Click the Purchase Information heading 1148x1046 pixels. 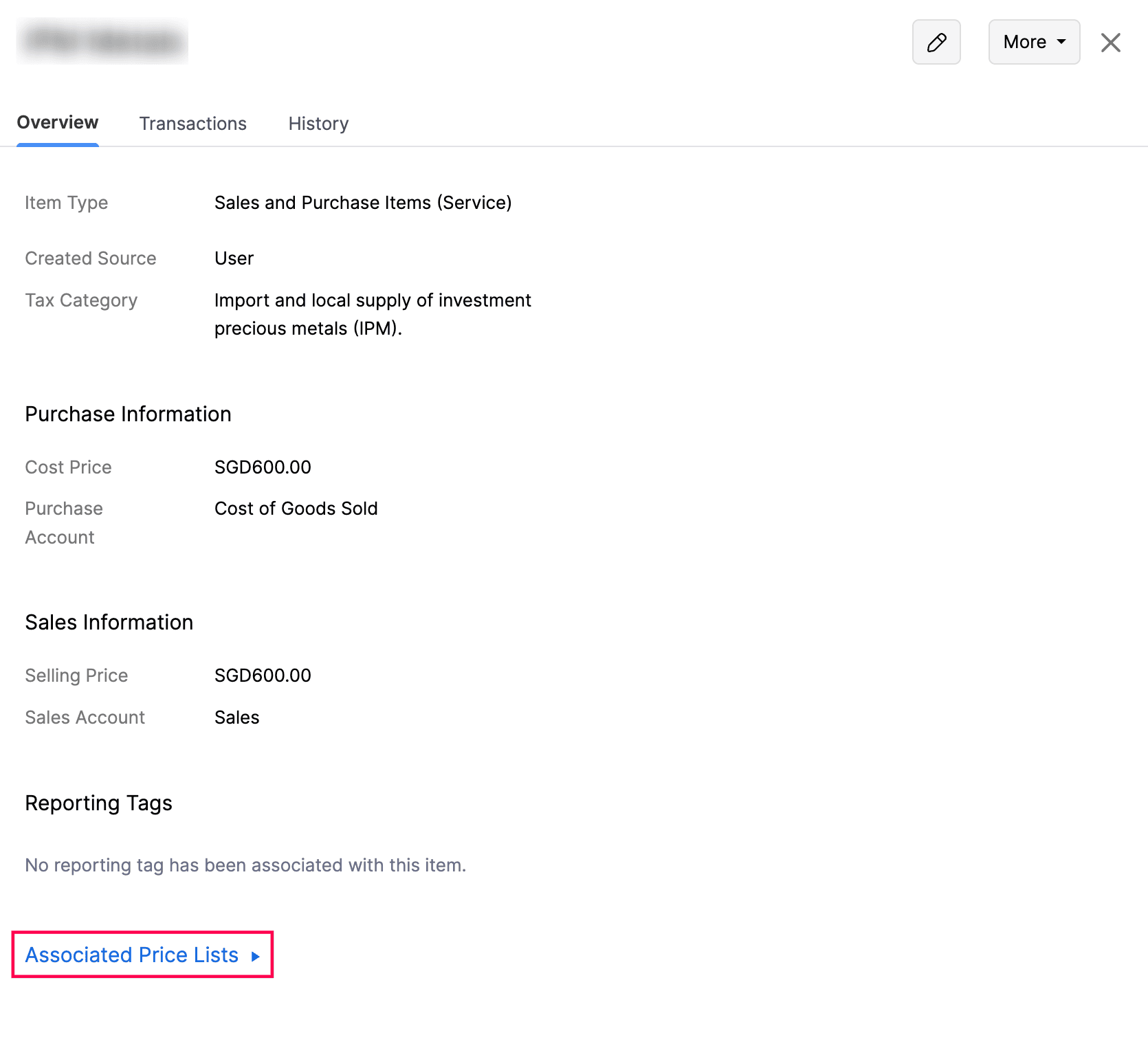pos(128,414)
